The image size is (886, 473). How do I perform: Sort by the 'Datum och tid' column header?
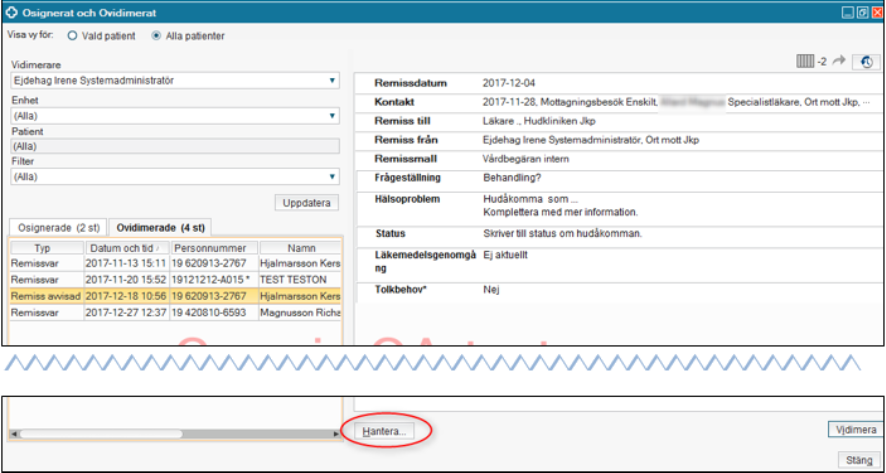pos(121,247)
